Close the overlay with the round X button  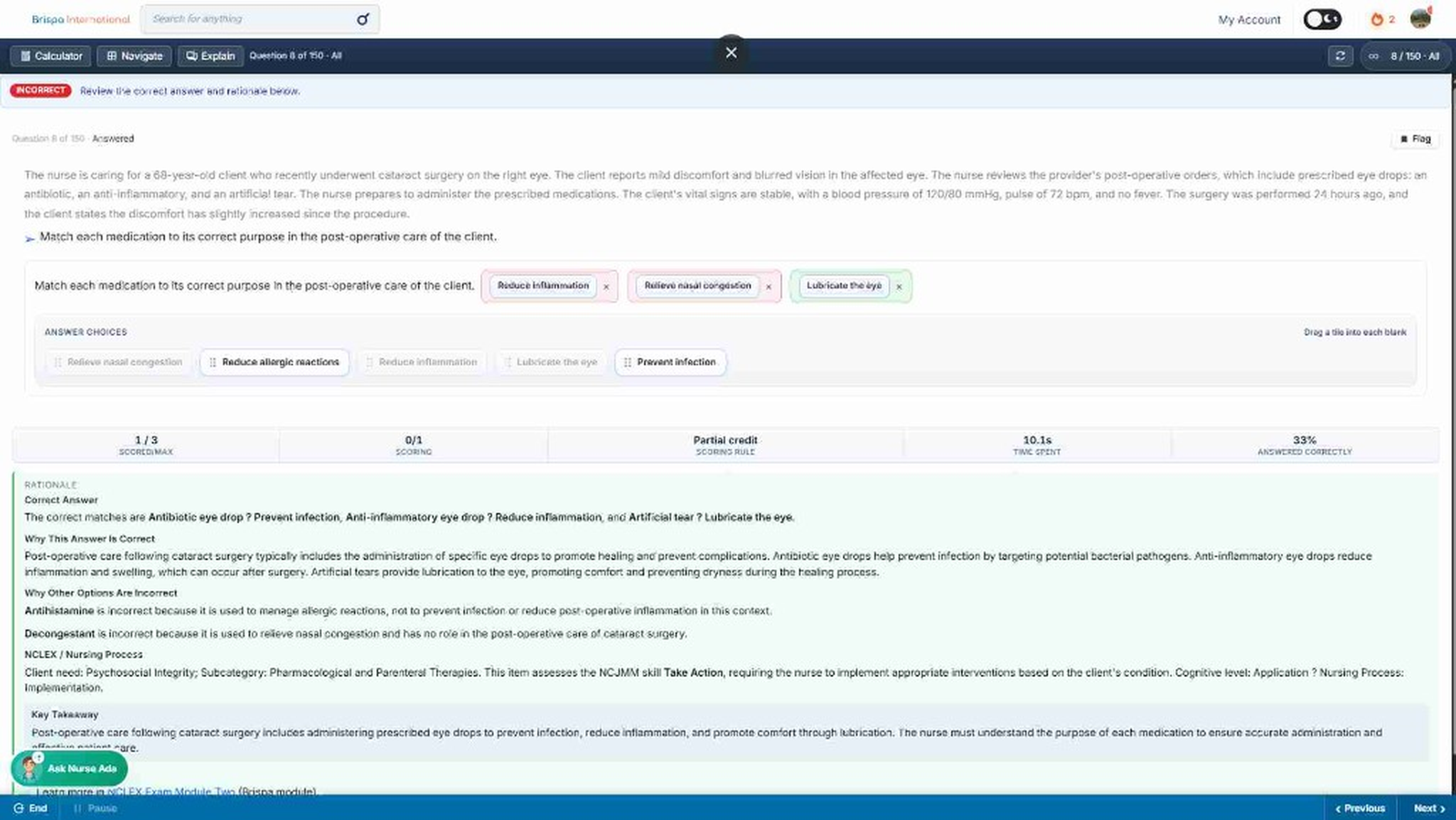tap(731, 53)
